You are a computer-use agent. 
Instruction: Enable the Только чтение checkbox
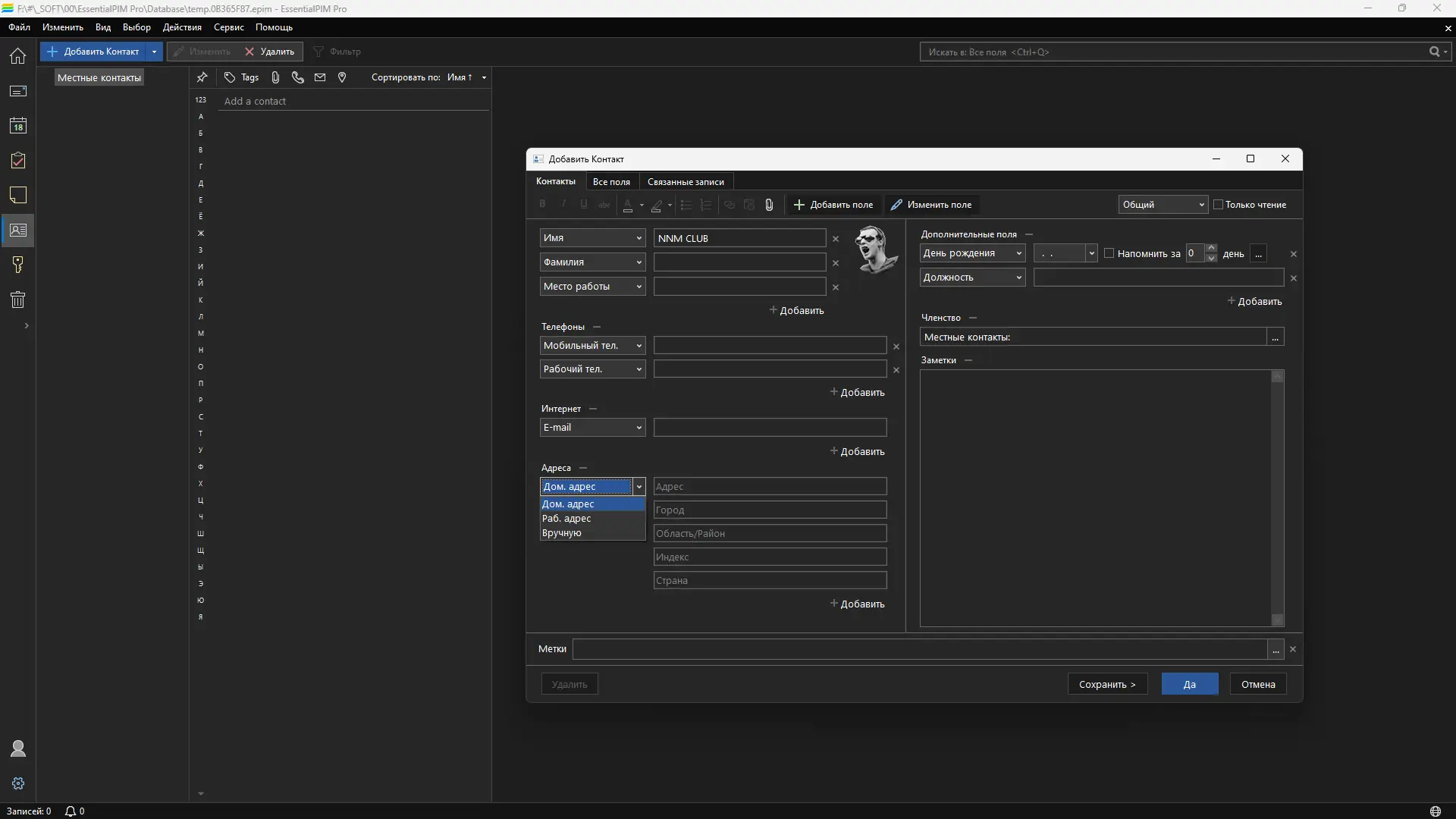coord(1219,205)
